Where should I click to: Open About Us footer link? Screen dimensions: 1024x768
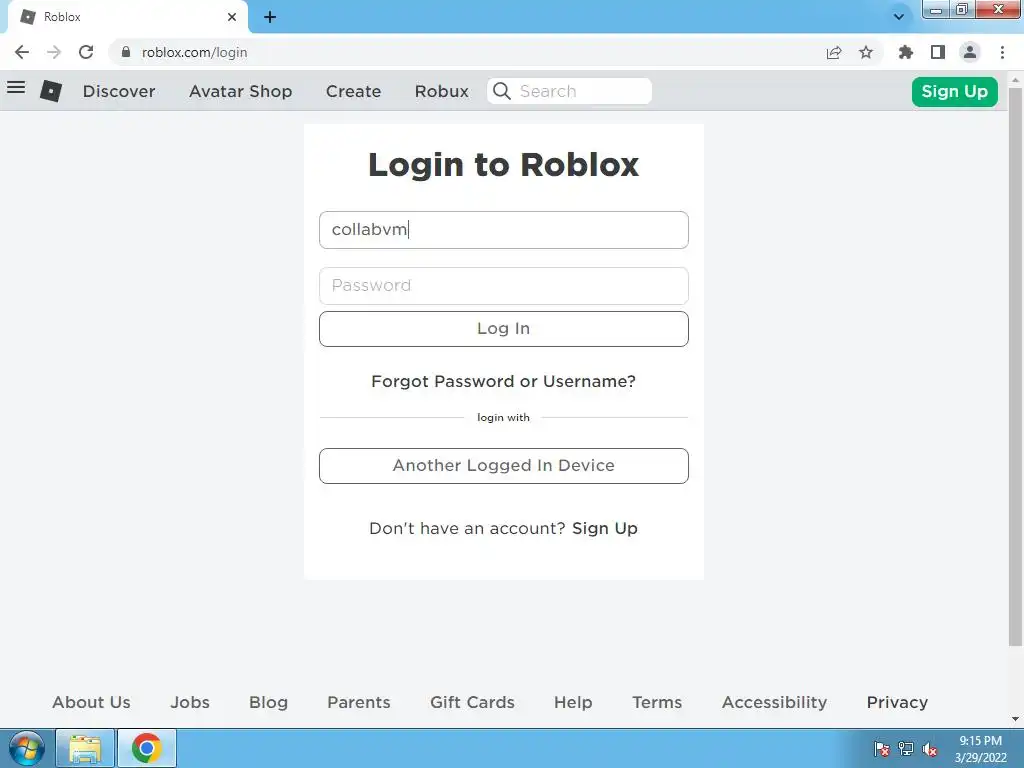[91, 702]
